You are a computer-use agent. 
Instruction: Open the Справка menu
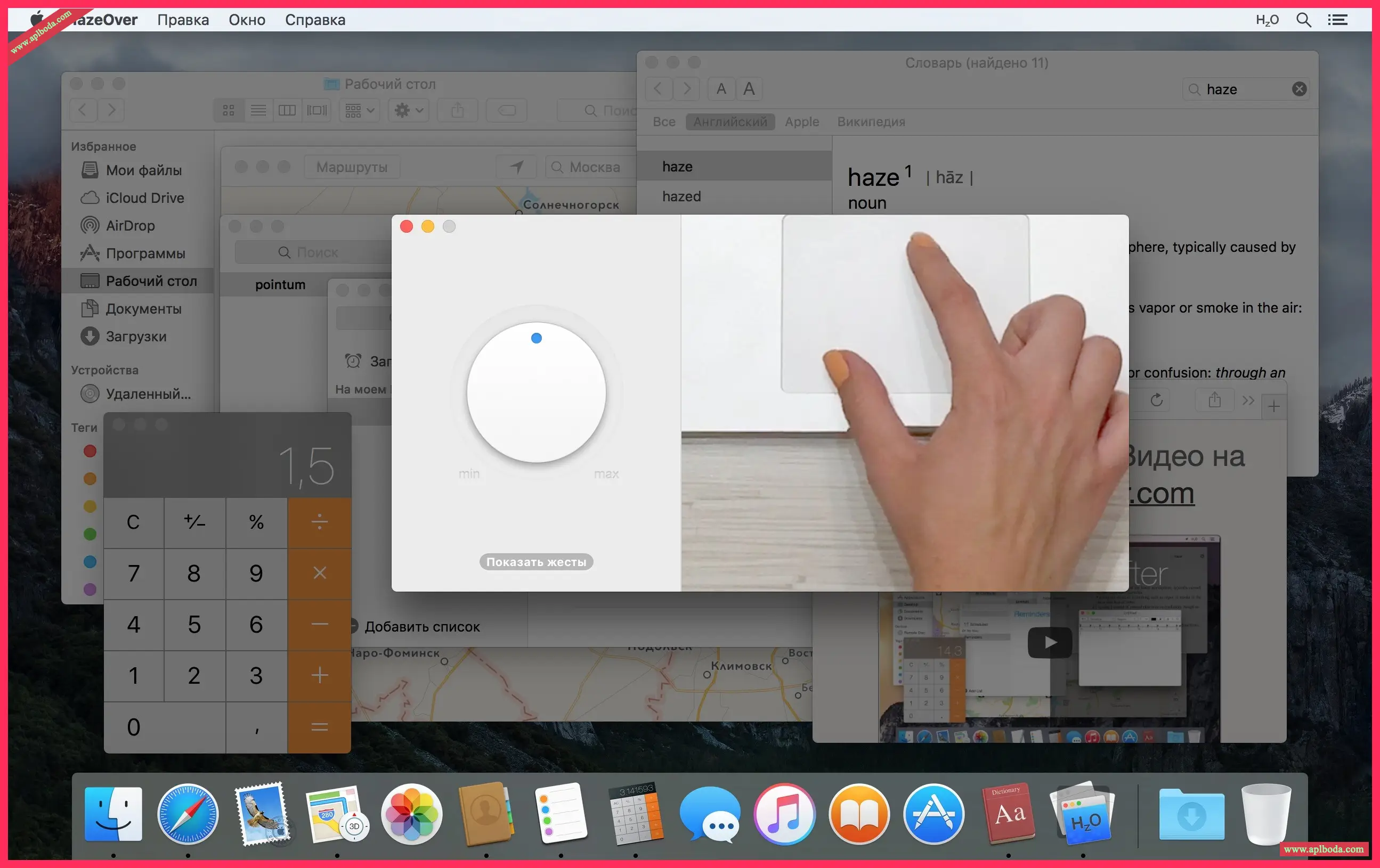pyautogui.click(x=315, y=20)
